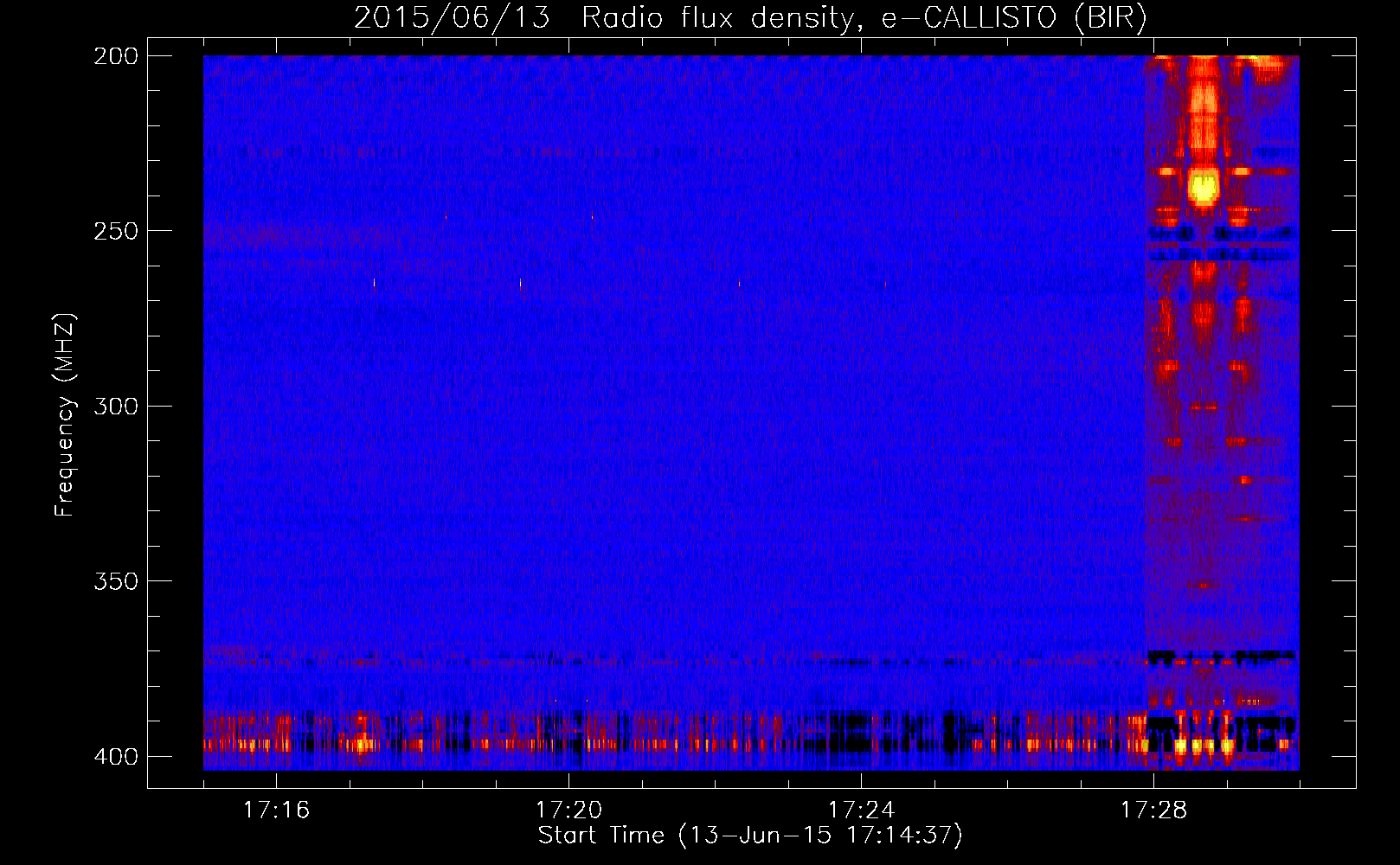Select the 250 frequency tick label
Screen dimensions: 1400x865
(x=116, y=231)
